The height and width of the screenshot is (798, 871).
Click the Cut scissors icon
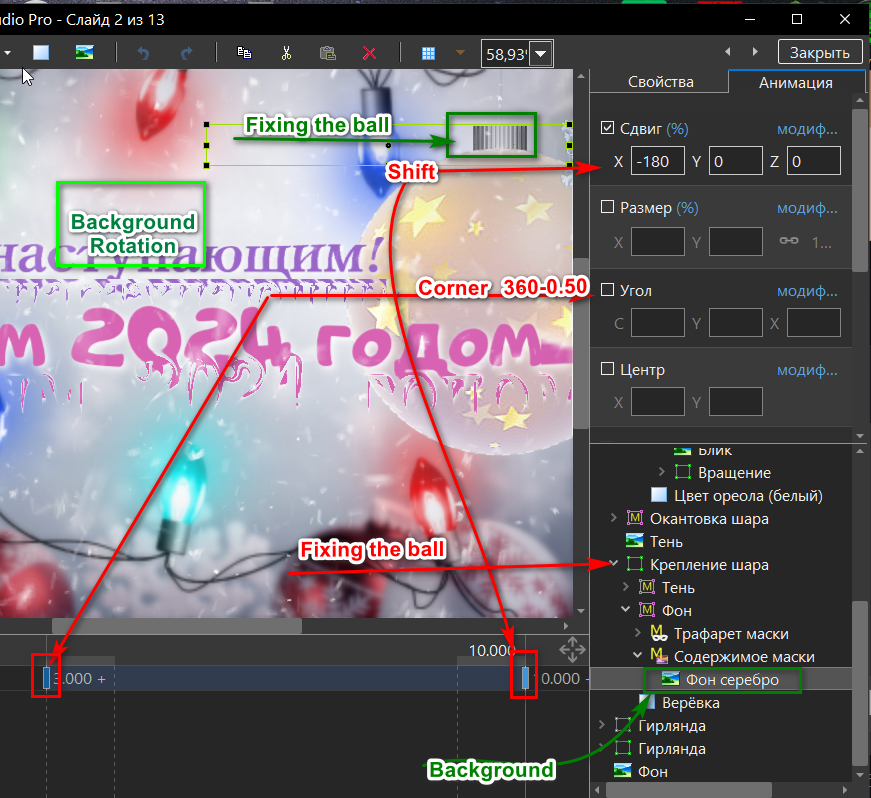286,53
